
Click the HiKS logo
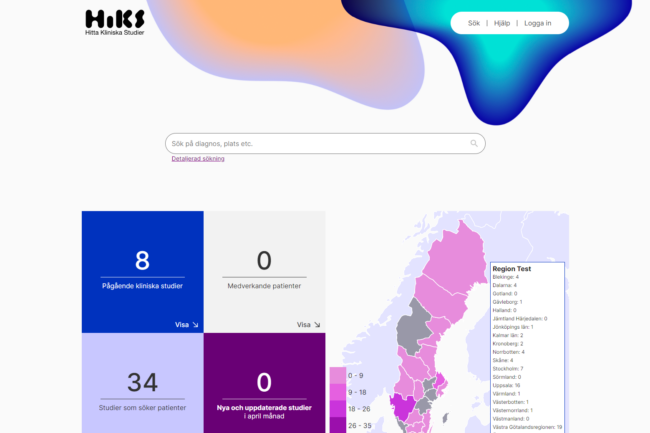coord(115,23)
